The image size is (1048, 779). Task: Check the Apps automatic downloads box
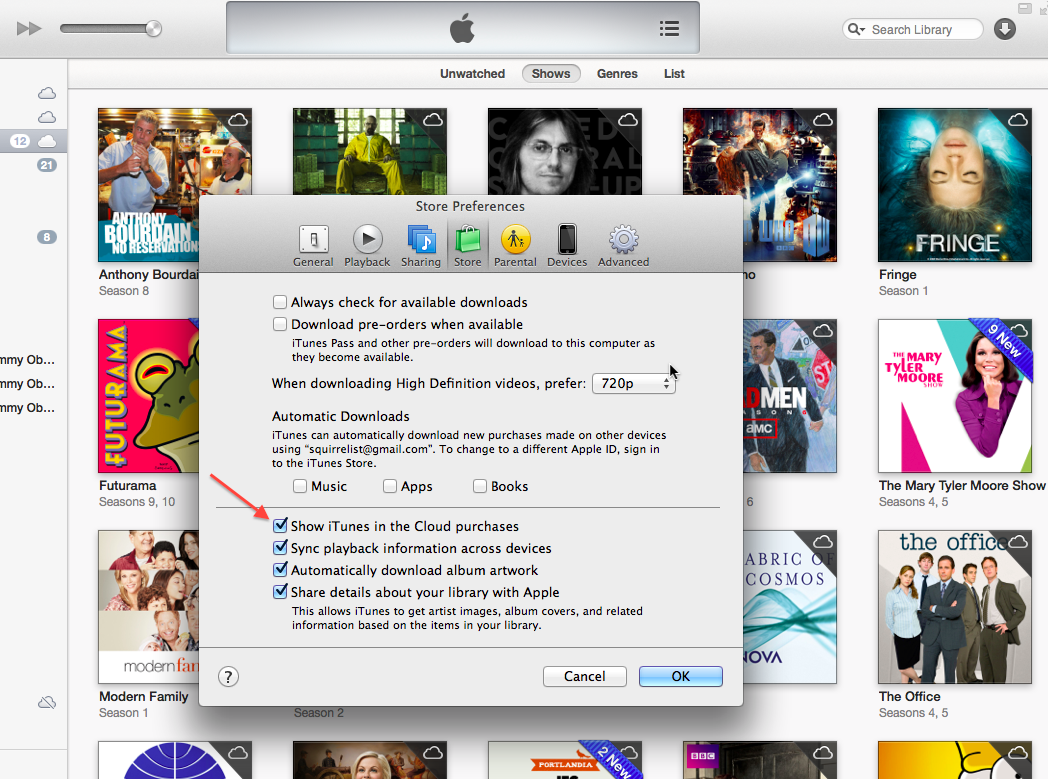pos(390,486)
